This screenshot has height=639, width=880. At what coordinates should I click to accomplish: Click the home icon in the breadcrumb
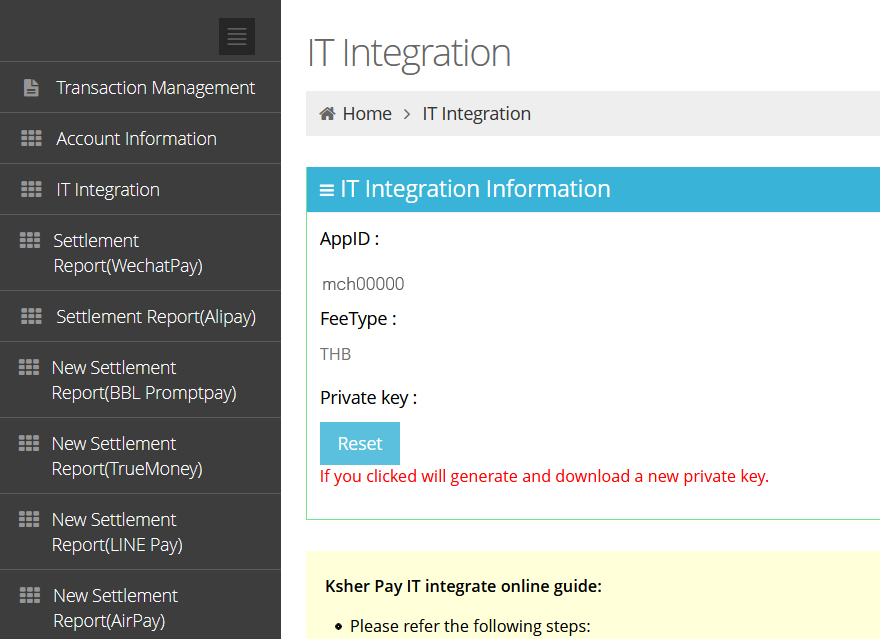[327, 113]
